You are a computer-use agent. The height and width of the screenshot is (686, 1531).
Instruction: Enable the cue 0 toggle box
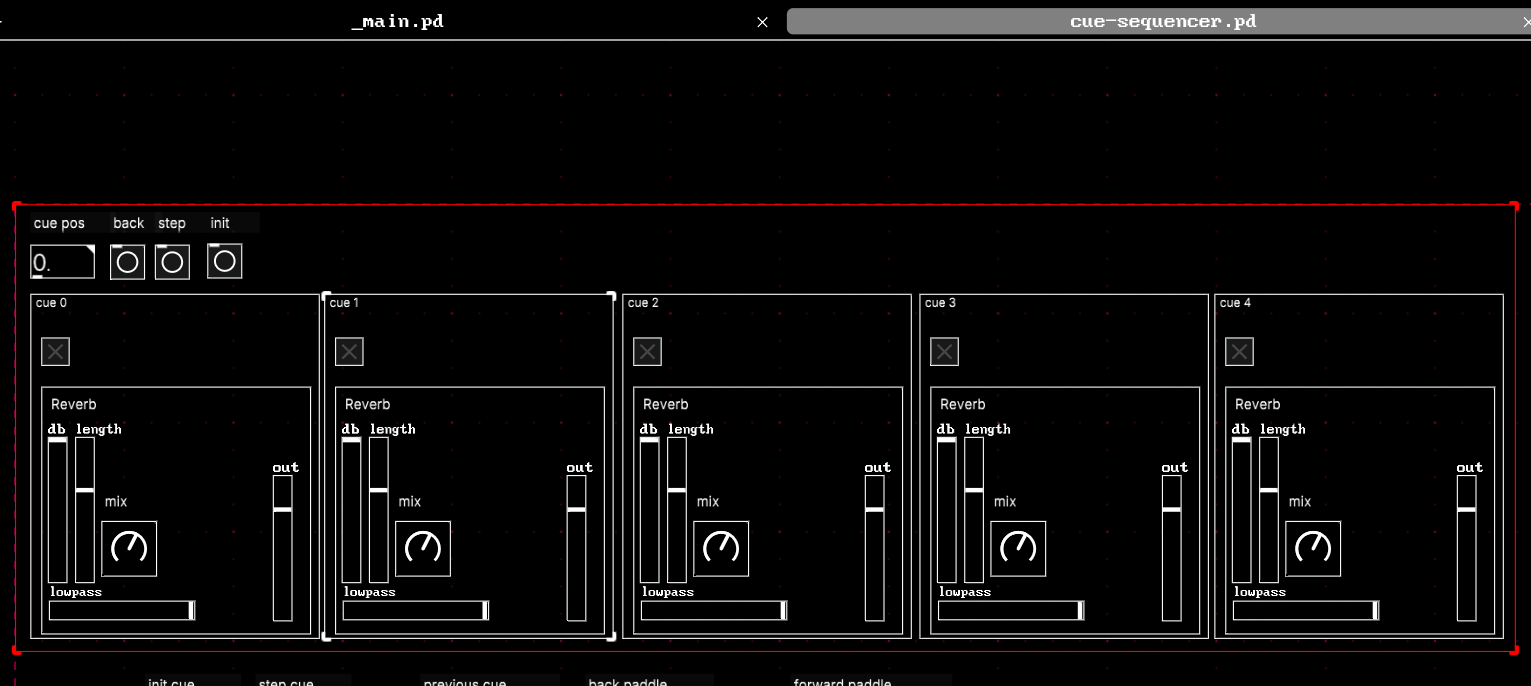tap(55, 352)
